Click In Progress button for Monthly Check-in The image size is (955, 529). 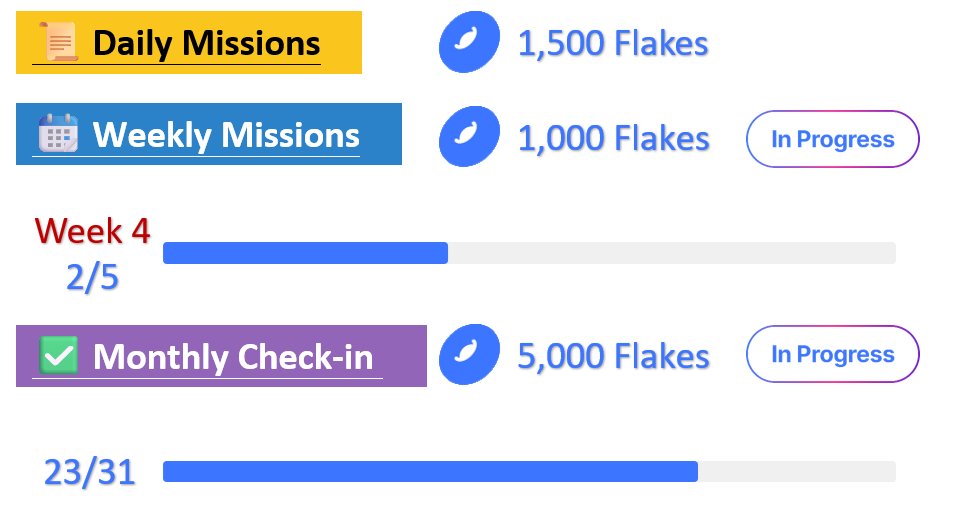(833, 354)
